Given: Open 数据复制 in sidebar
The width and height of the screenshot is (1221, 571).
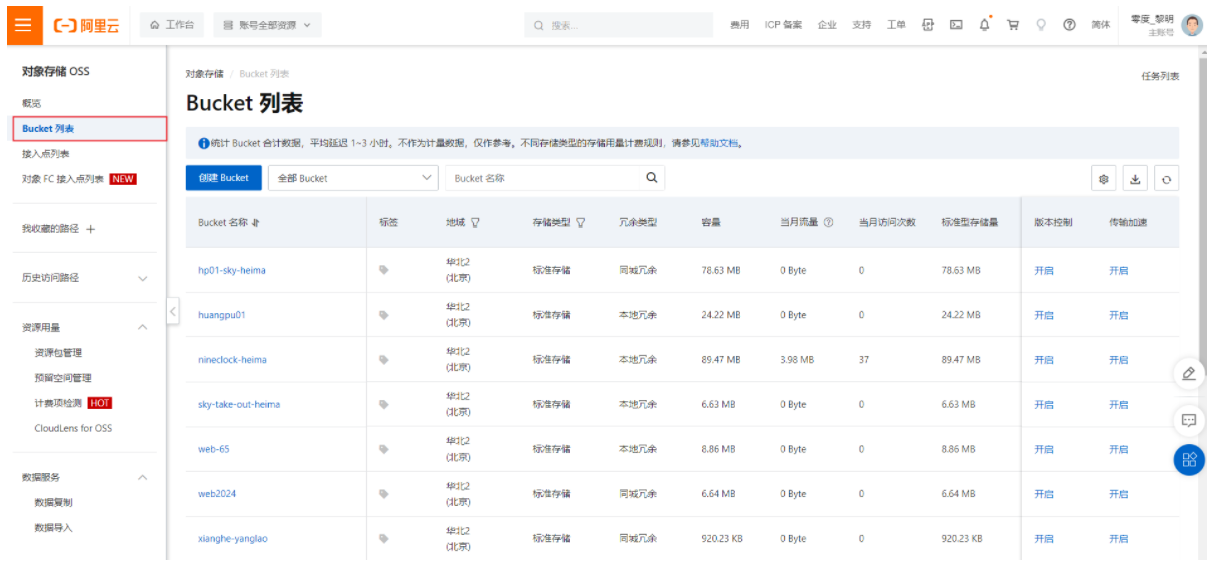Looking at the screenshot, I should 53,502.
